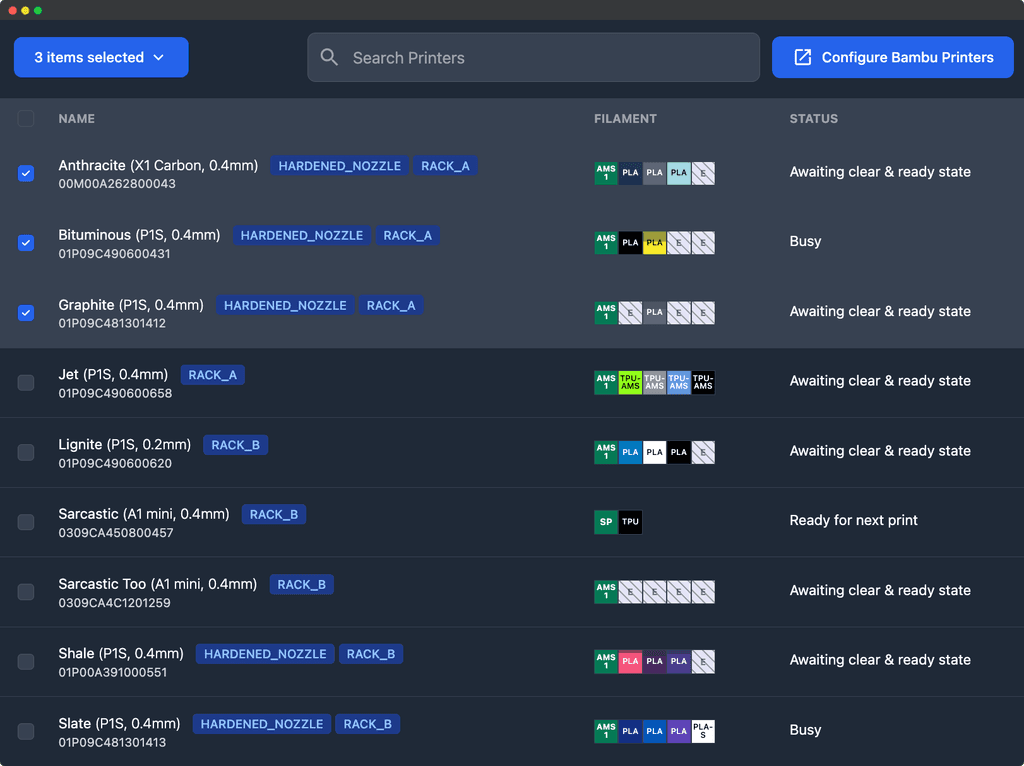Click the Search Printers input field
The width and height of the screenshot is (1024, 766).
(533, 57)
